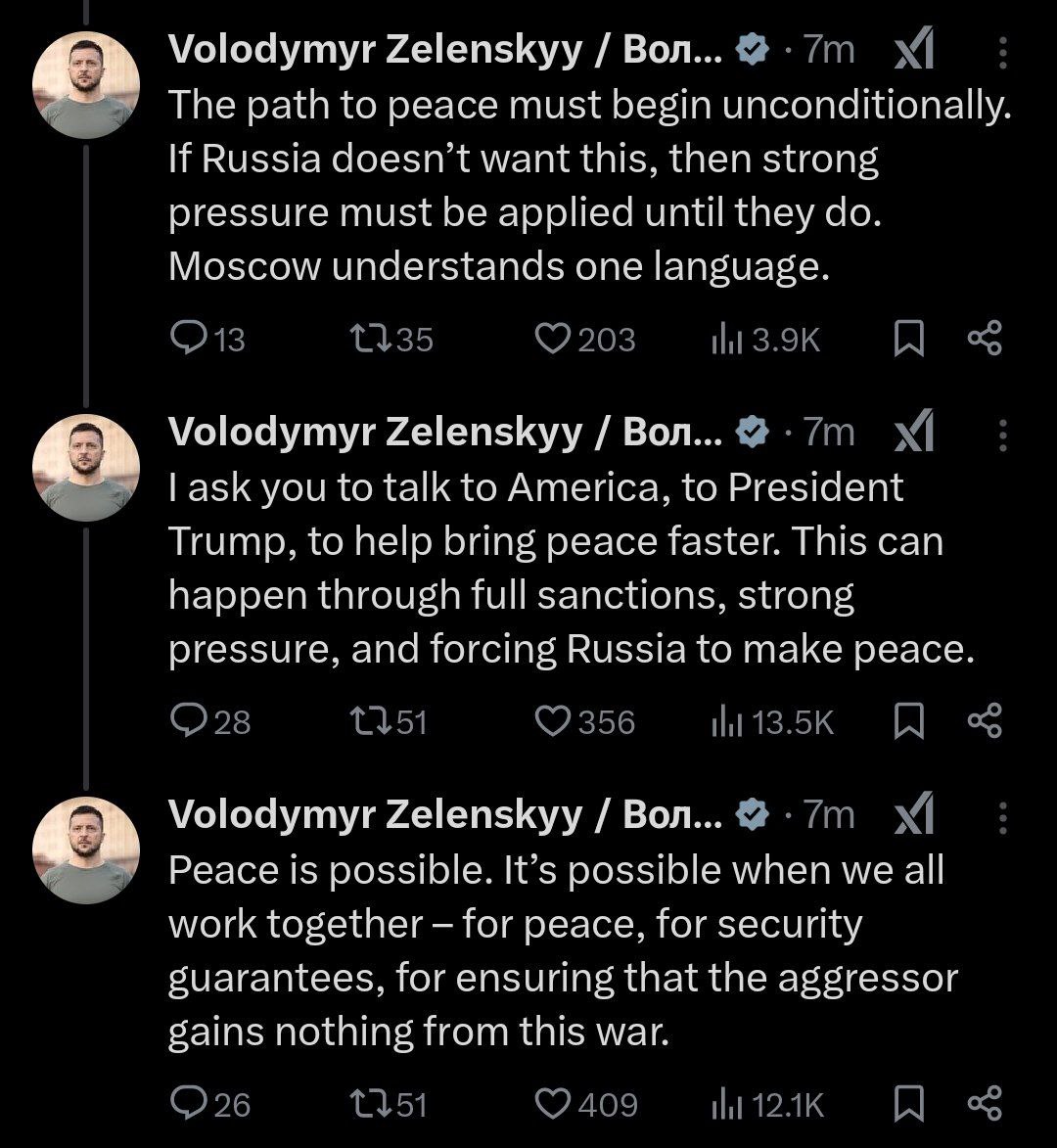Image resolution: width=1057 pixels, height=1148 pixels.
Task: Open profile picture on the second post
Action: click(87, 467)
